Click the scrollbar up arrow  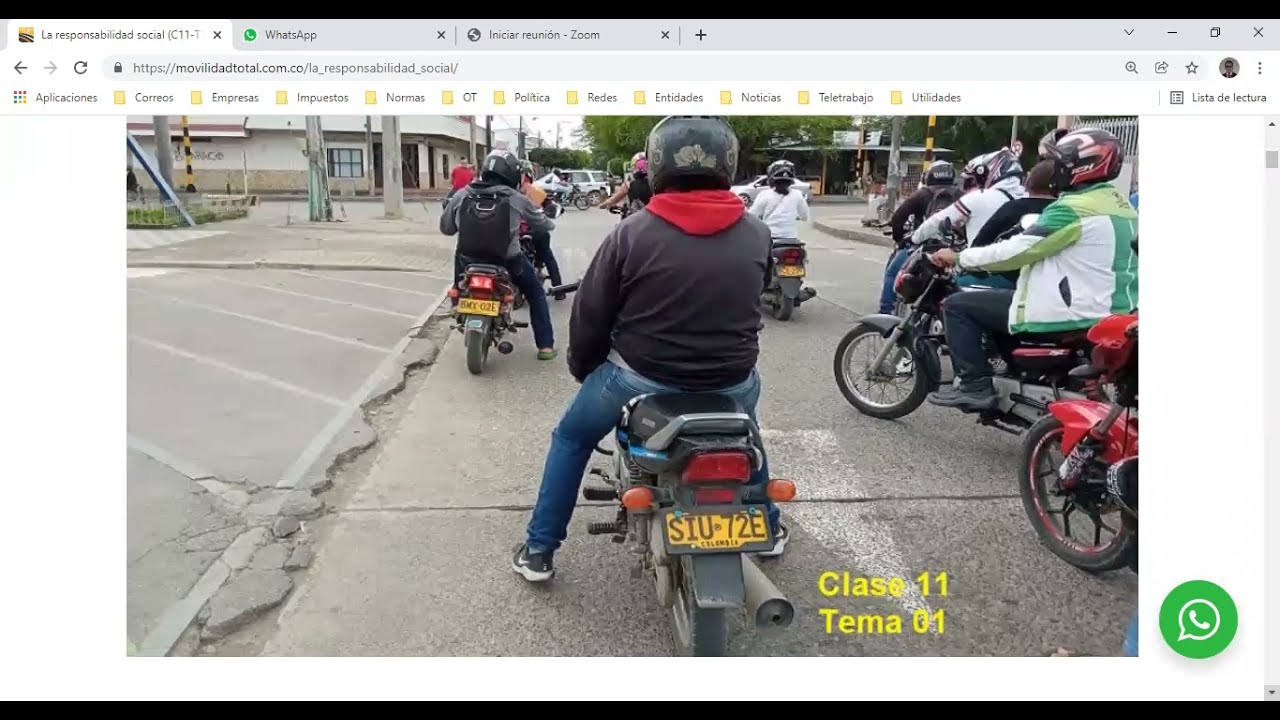tap(1272, 123)
